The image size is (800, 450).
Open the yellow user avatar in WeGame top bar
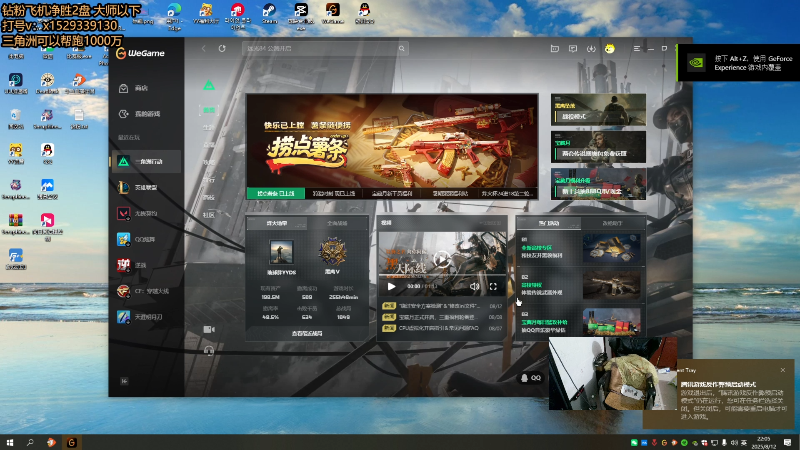pyautogui.click(x=610, y=48)
